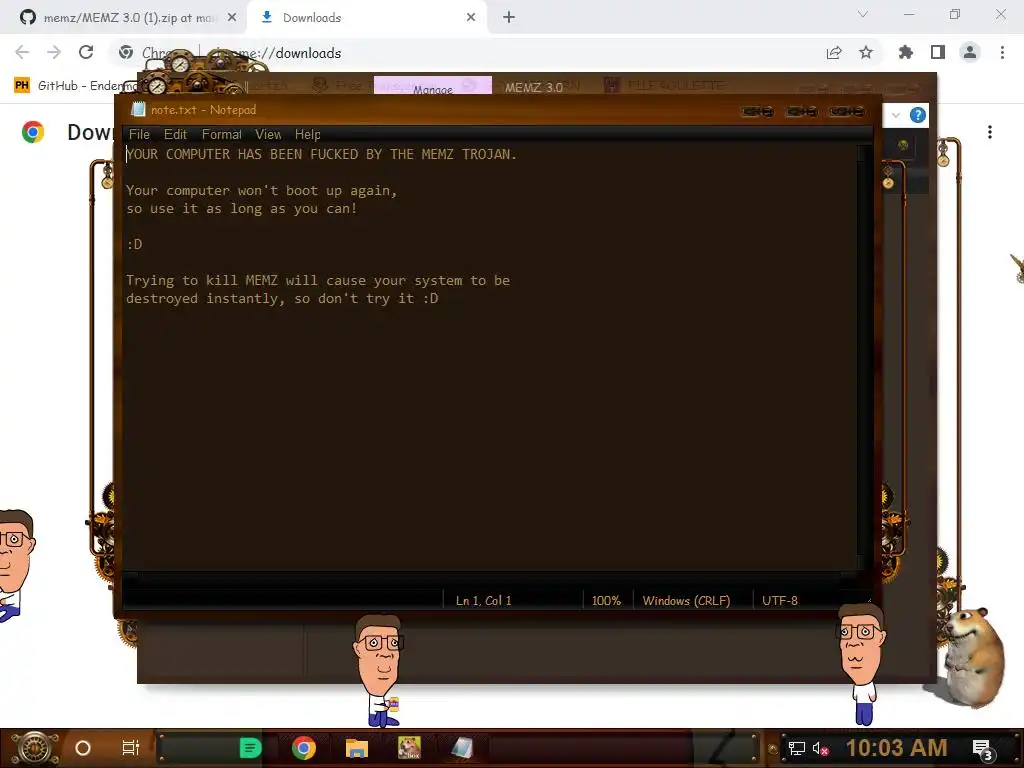This screenshot has height=768, width=1024.
Task: Open the network tray icon
Action: click(797, 748)
